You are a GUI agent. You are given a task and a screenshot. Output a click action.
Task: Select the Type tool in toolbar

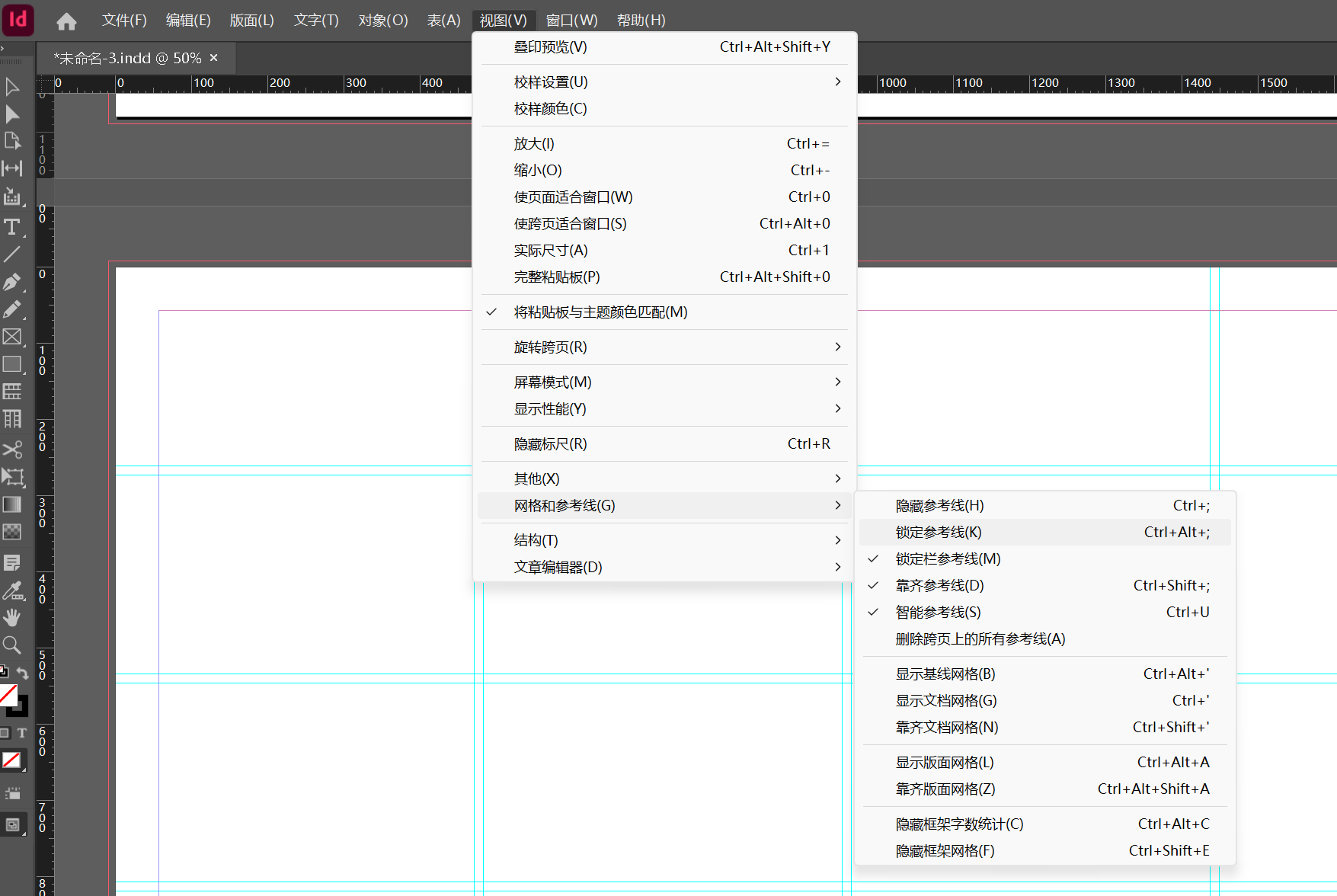click(12, 227)
